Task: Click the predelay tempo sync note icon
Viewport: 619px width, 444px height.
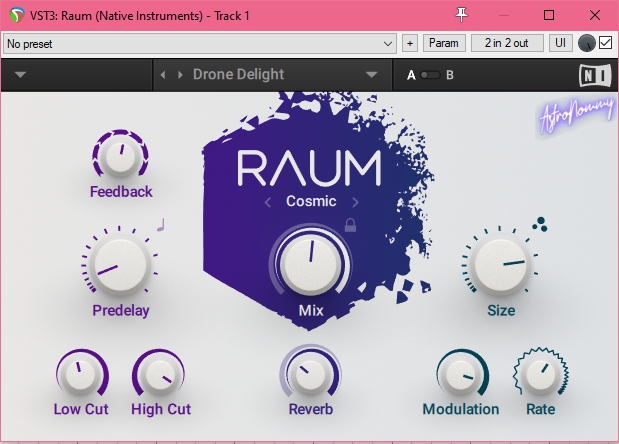Action: [159, 225]
